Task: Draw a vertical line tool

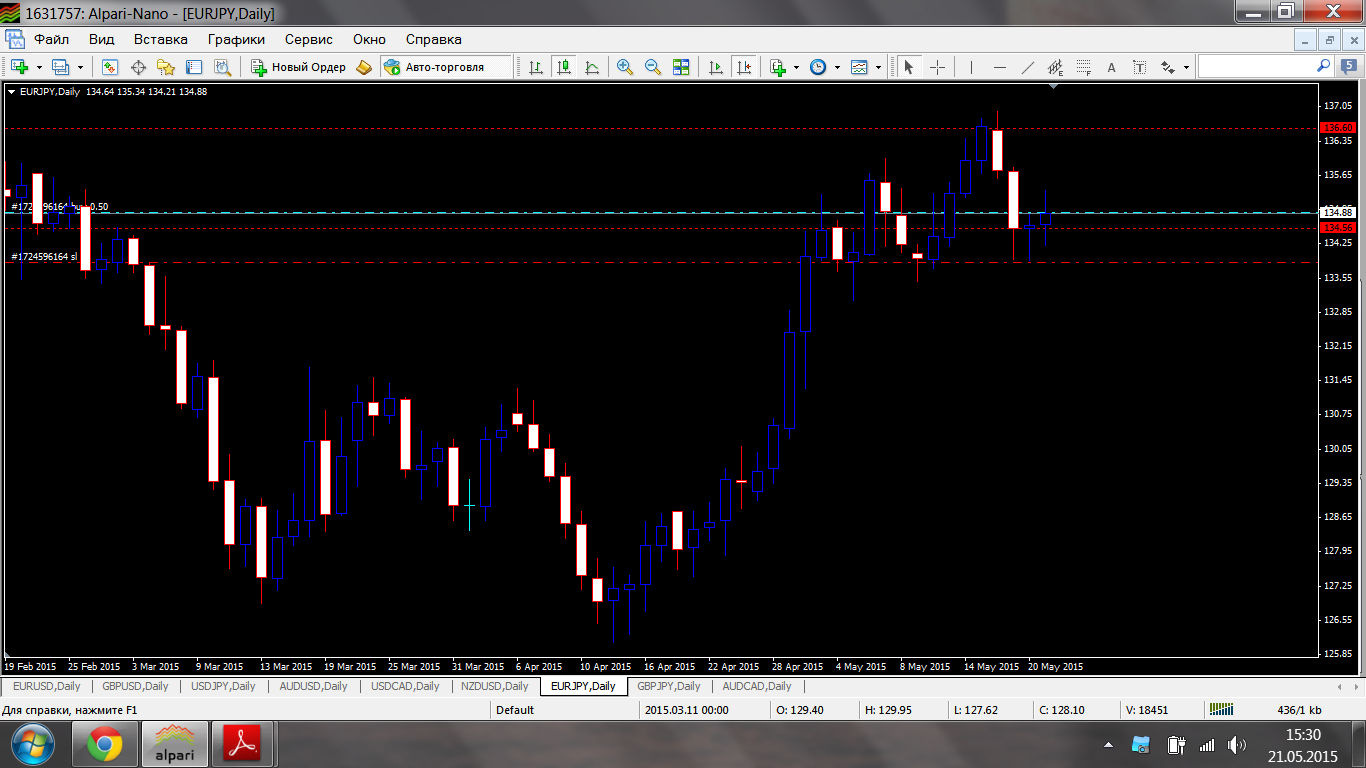Action: tap(970, 67)
